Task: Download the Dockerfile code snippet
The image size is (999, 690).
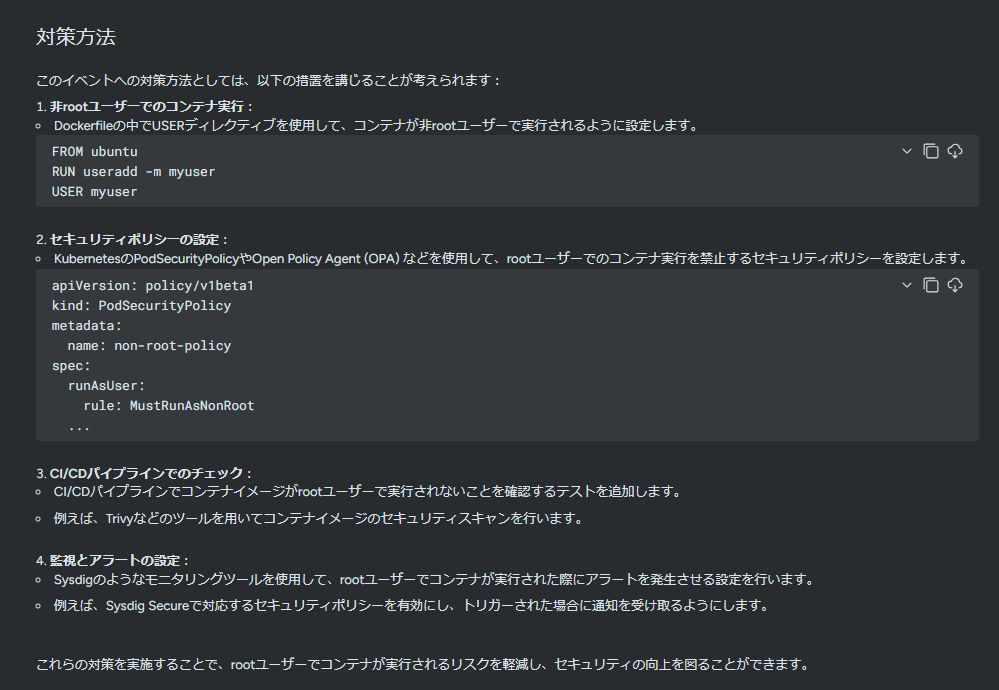Action: click(x=955, y=151)
